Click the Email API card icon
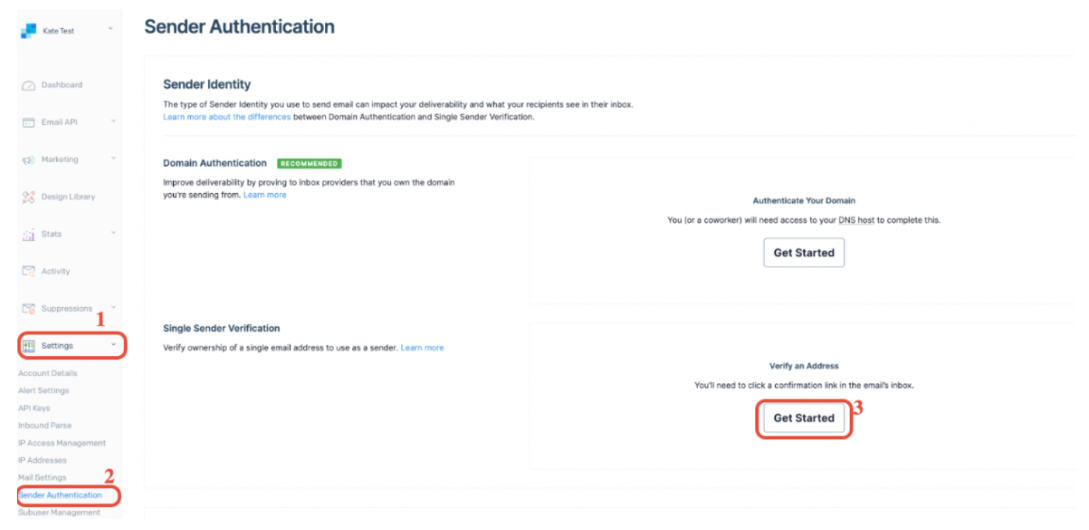This screenshot has width=1089, height=530. tap(29, 122)
